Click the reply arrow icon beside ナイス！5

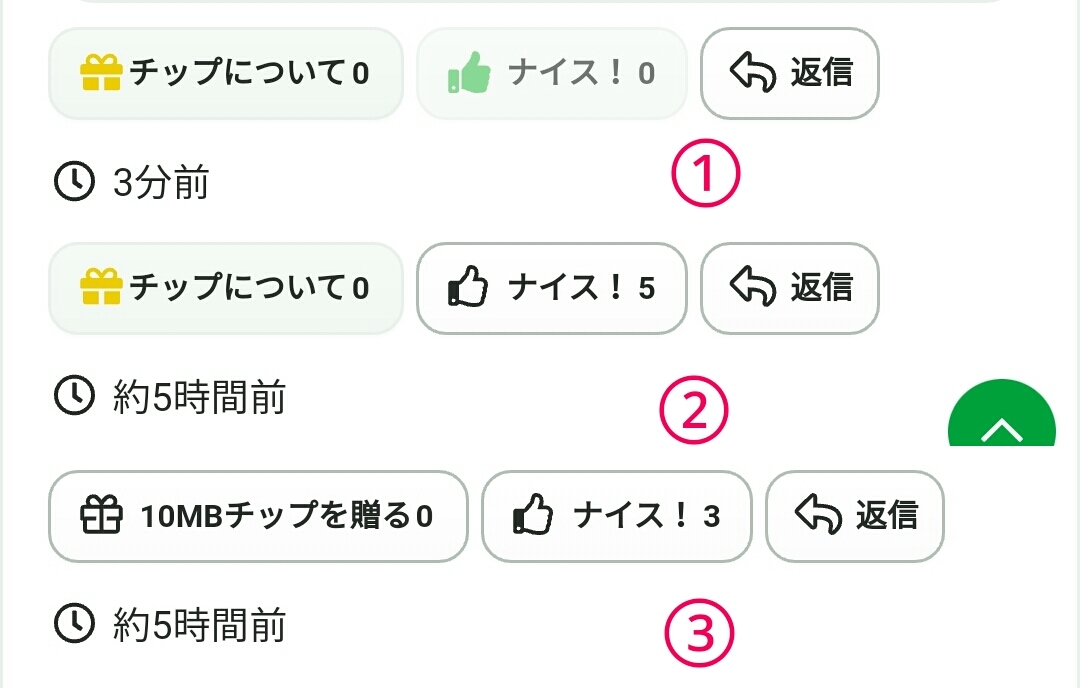click(x=753, y=288)
